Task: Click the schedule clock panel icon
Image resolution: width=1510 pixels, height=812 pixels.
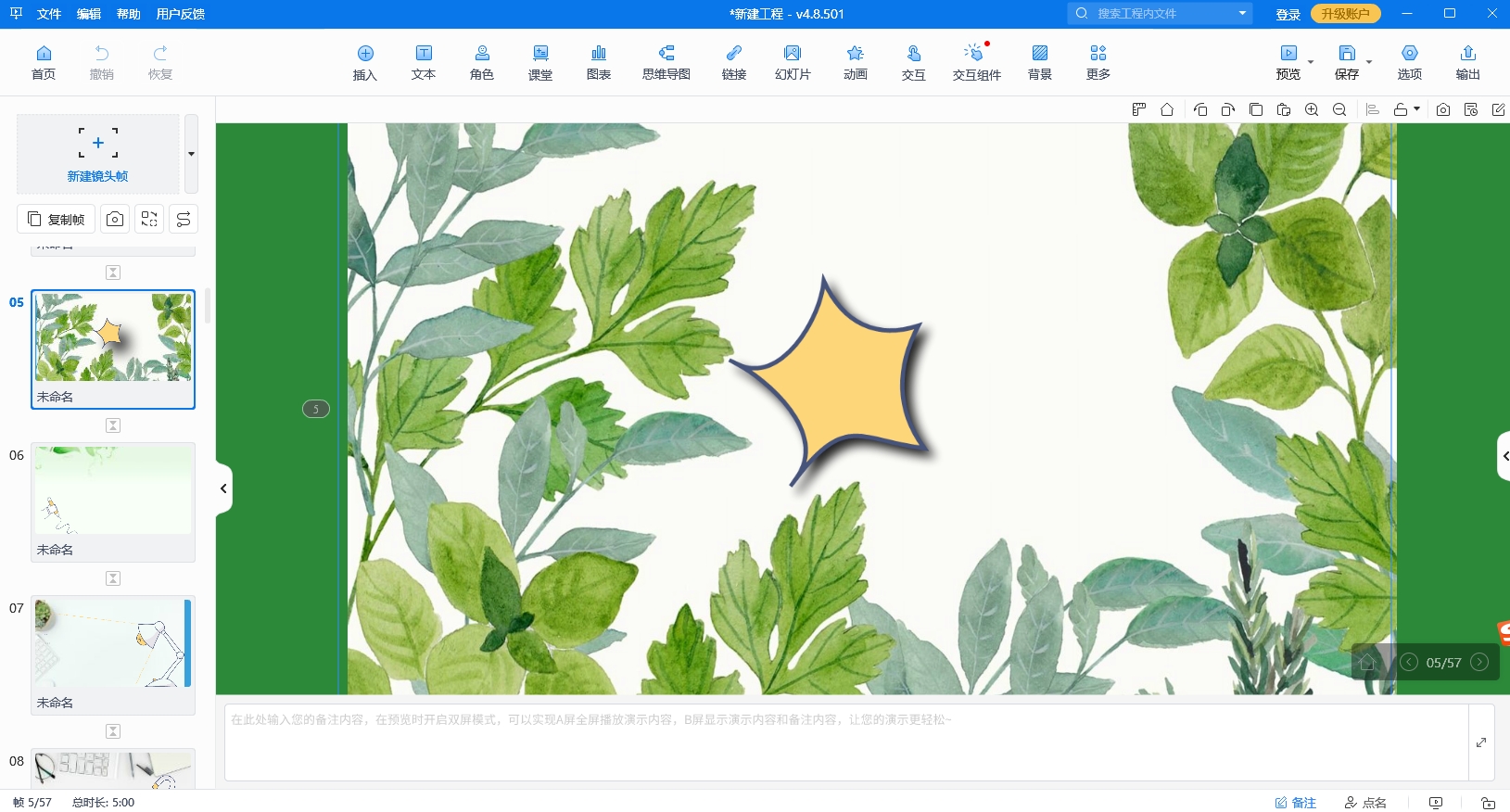Action: pos(1471,109)
